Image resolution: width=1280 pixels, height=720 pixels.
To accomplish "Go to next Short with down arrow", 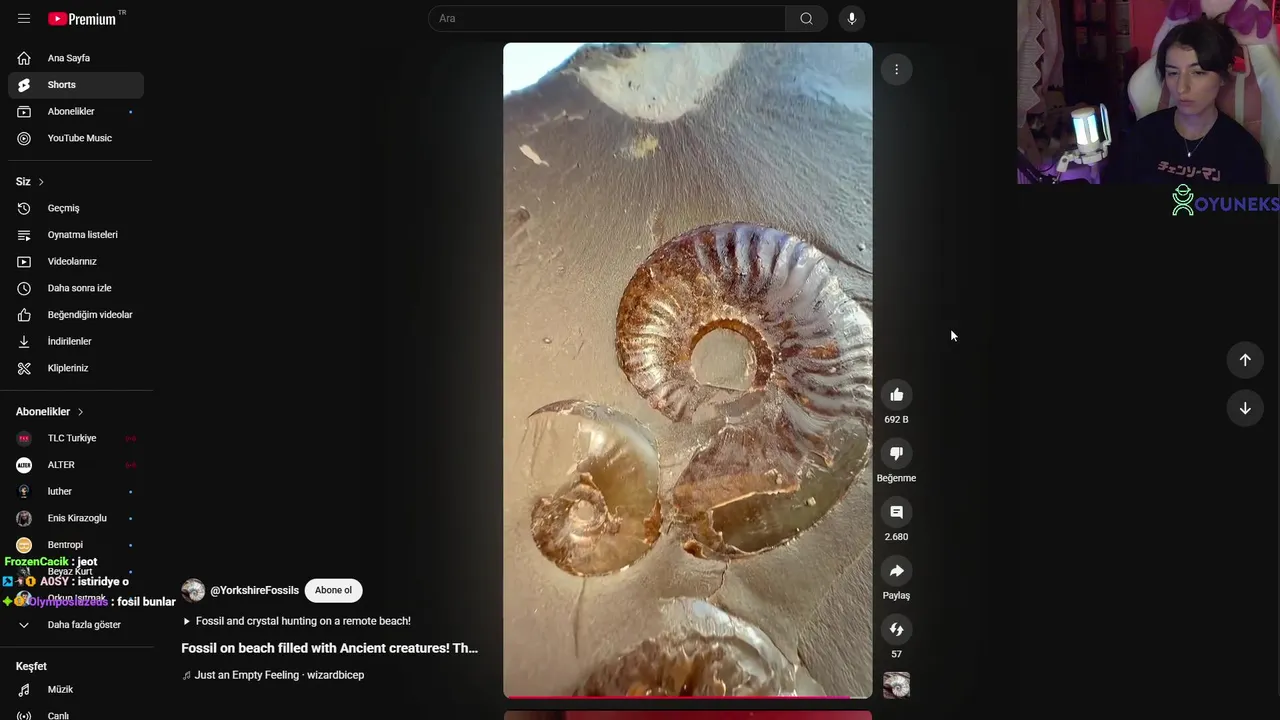I will coord(1245,408).
